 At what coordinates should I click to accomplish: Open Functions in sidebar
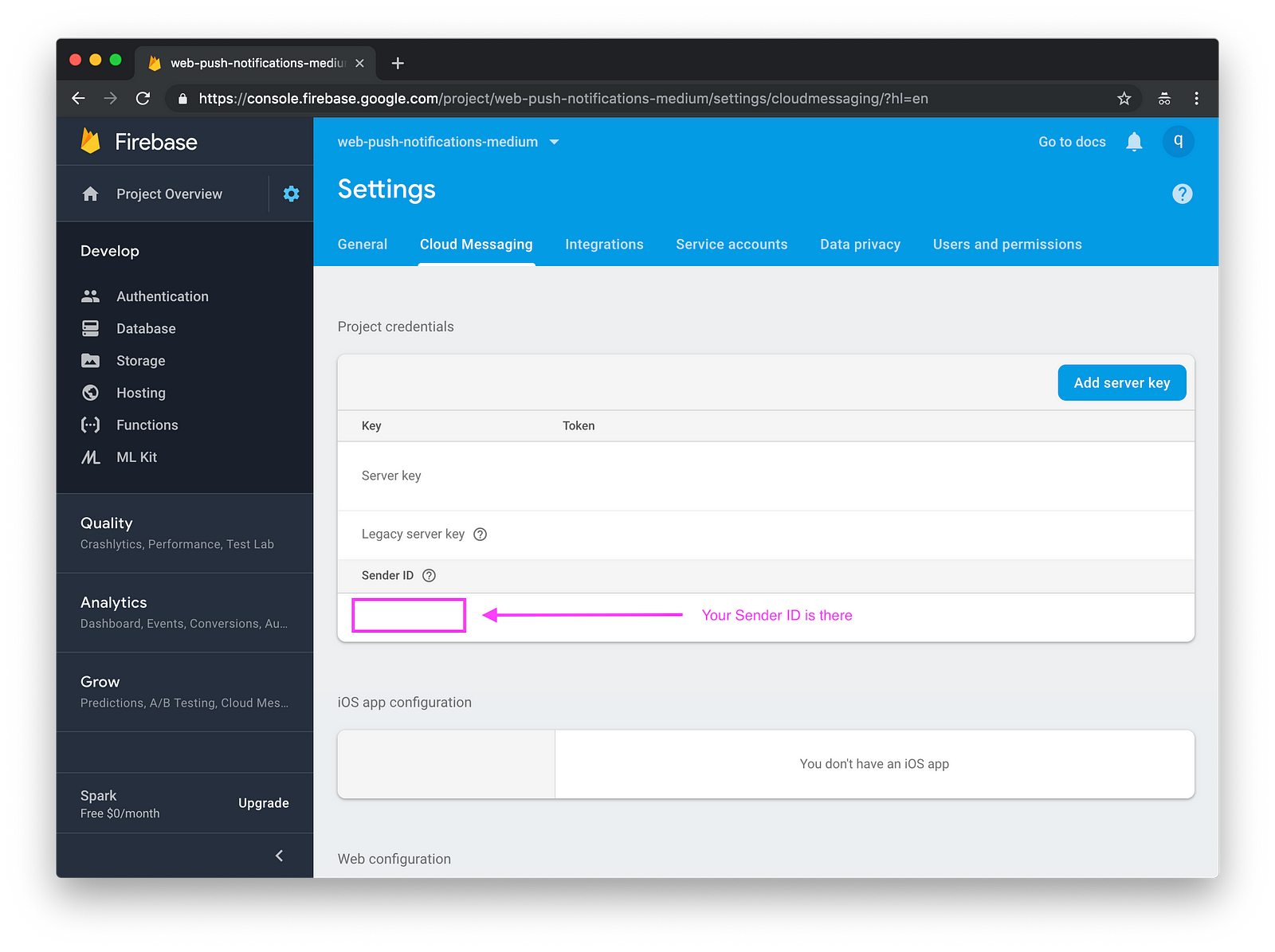(x=147, y=425)
